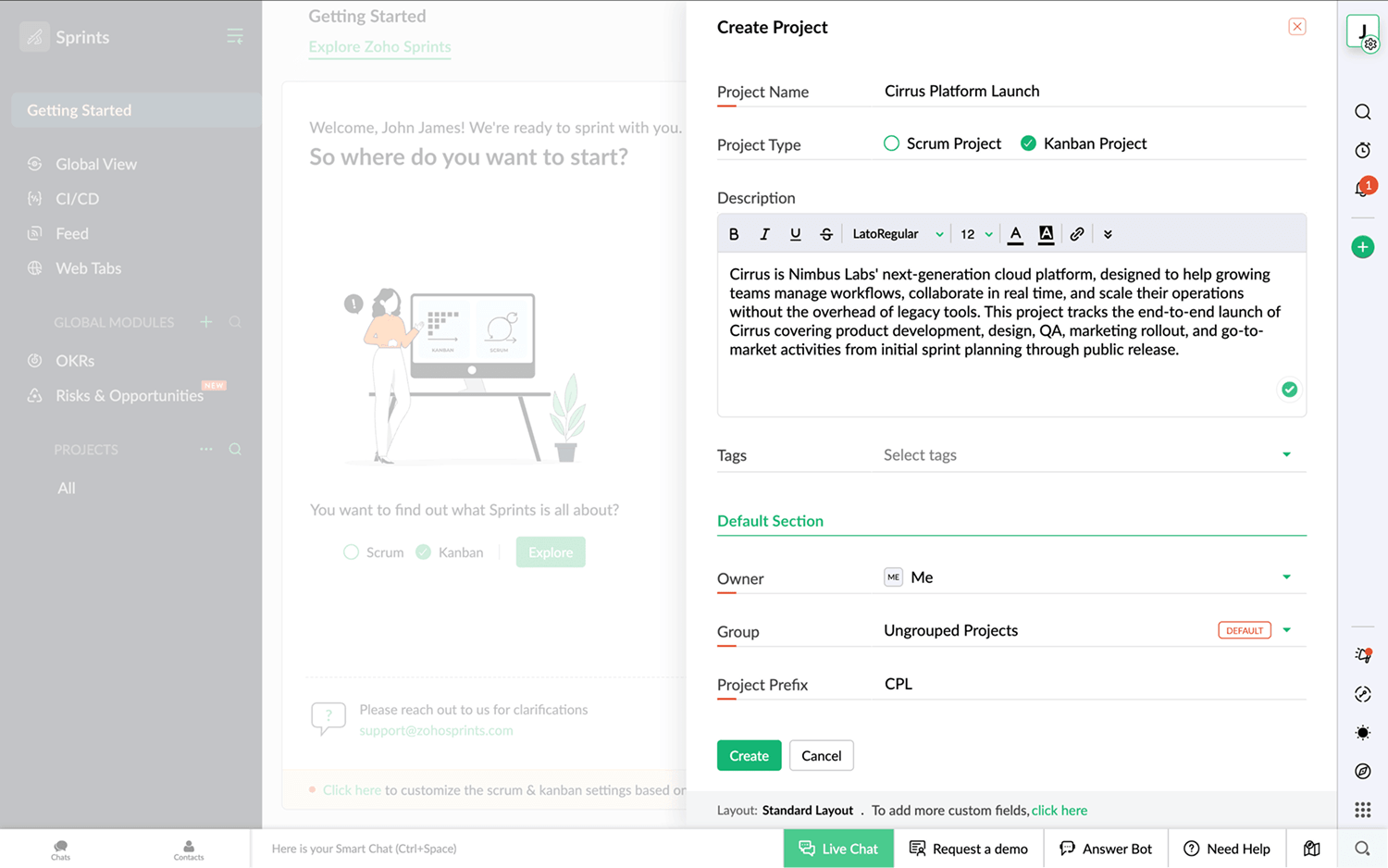Apply strikethrough in description editor

(x=826, y=234)
